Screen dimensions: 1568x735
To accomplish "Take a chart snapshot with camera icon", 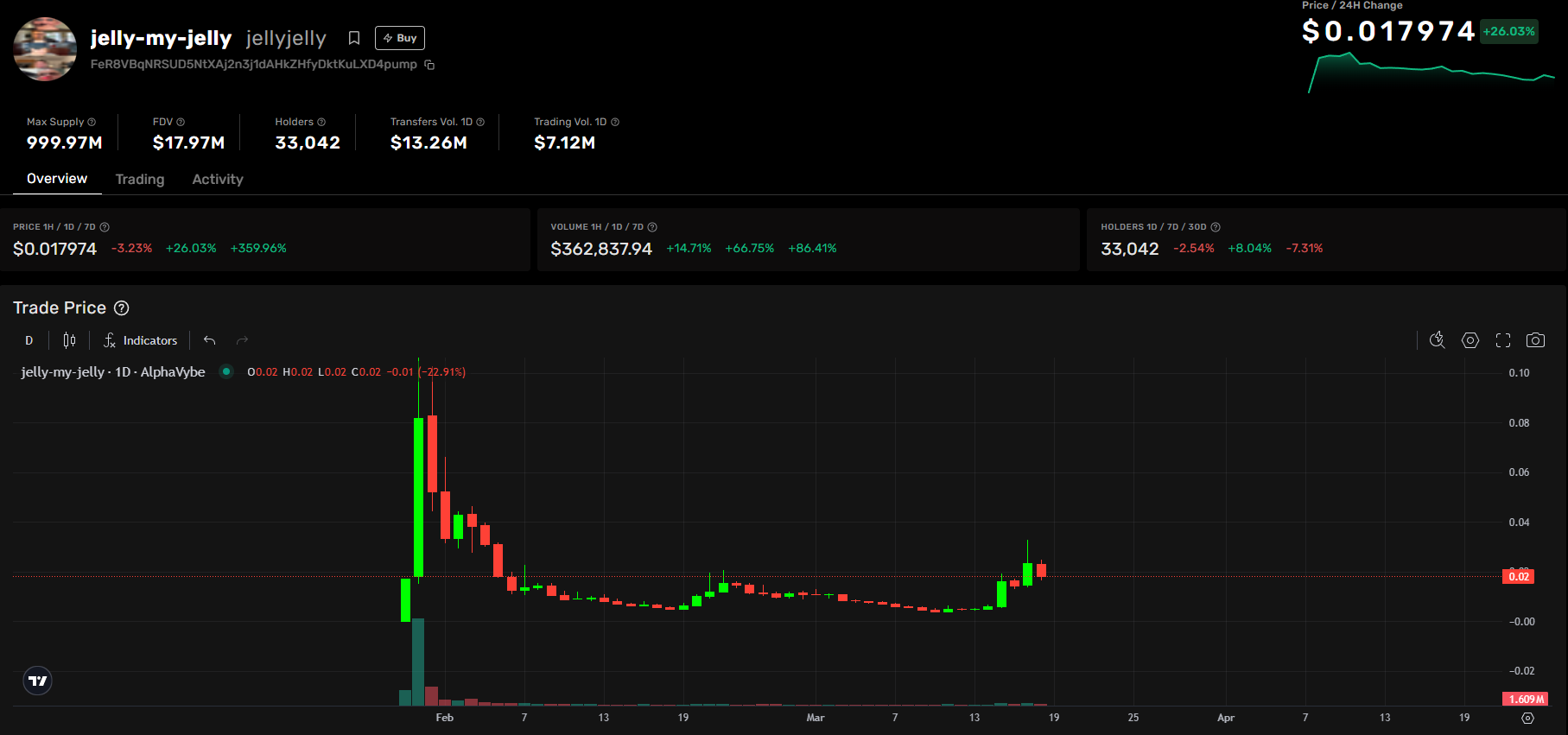I will [x=1535, y=340].
